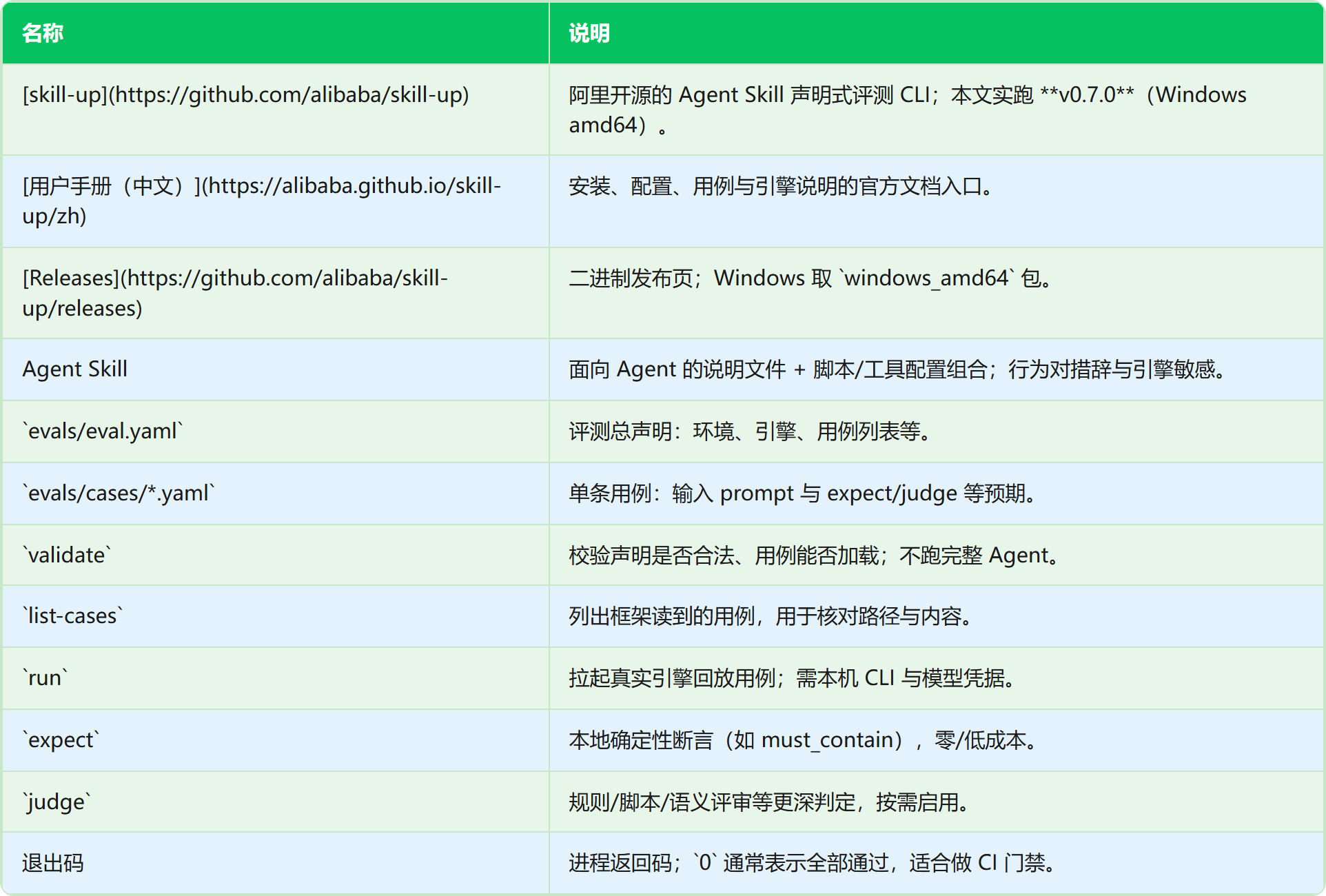Click the `judge` name cell

click(276, 802)
